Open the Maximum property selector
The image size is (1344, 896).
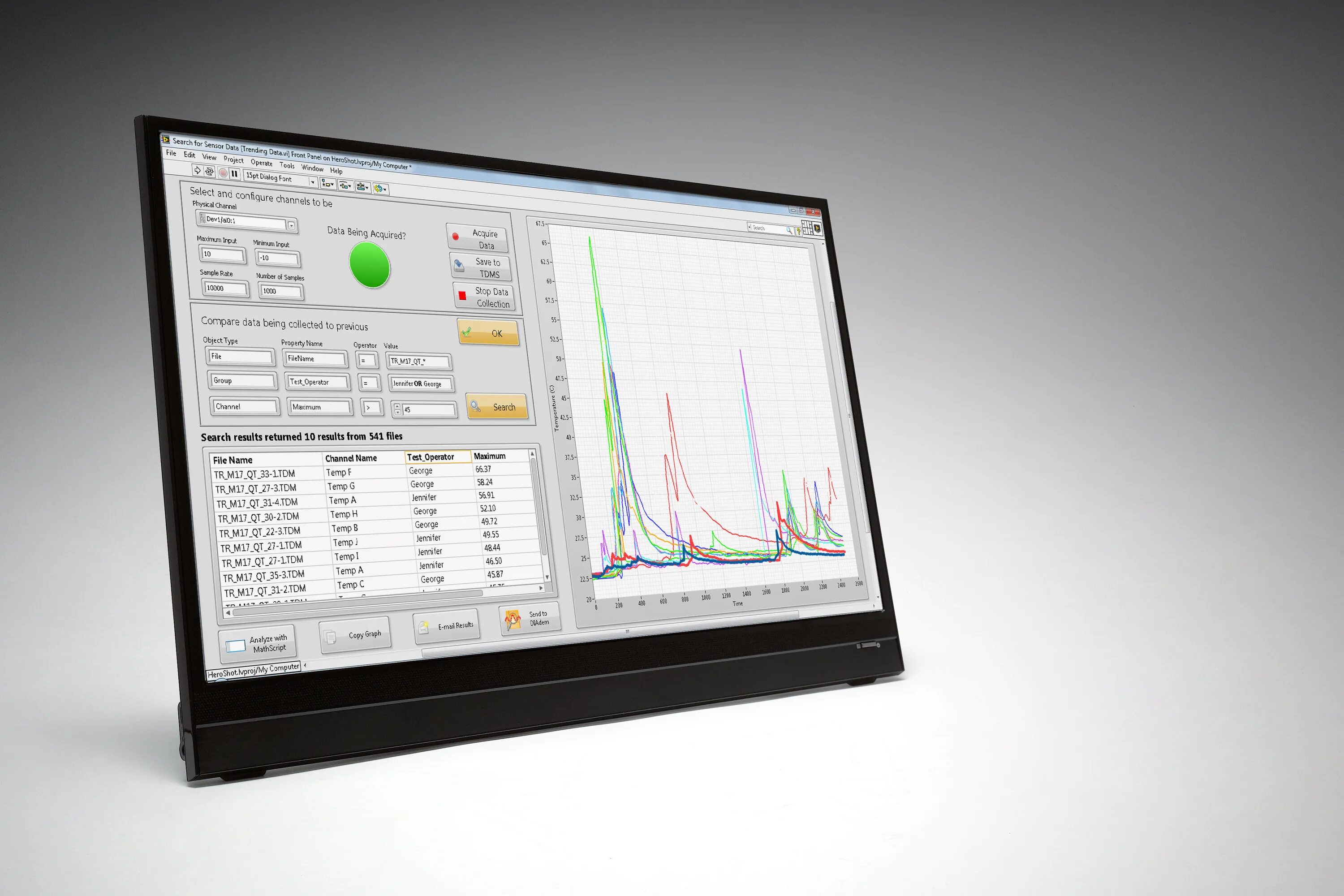(x=321, y=407)
